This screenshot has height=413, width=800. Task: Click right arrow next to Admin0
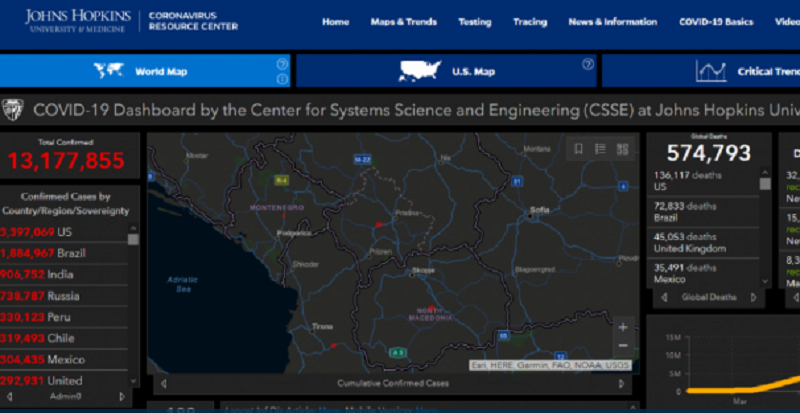click(x=122, y=397)
